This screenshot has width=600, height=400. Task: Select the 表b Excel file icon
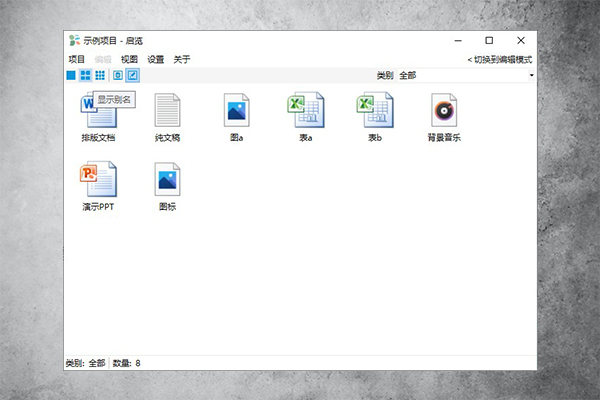coord(375,110)
